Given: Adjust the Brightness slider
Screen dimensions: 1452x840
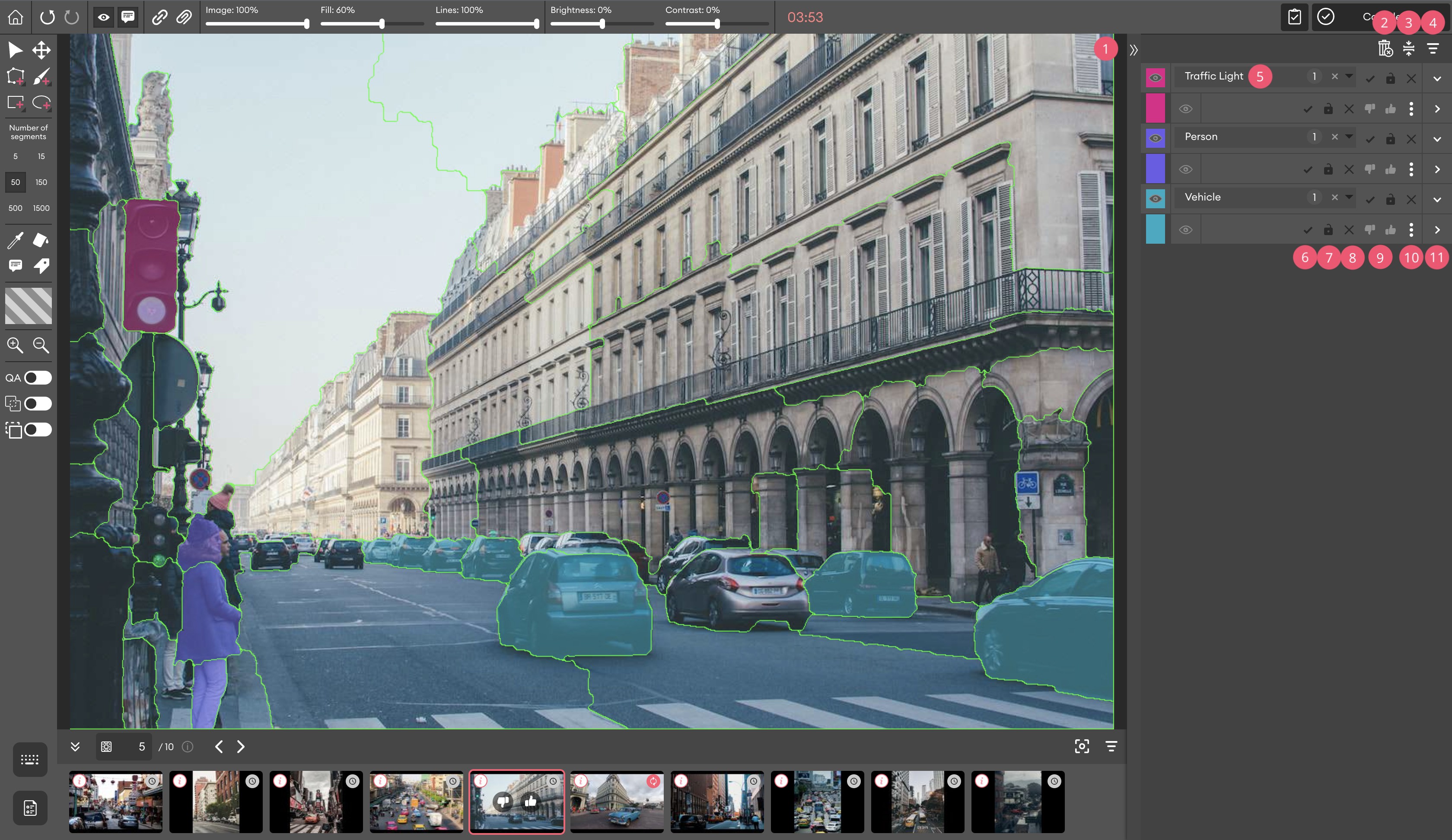Looking at the screenshot, I should coord(602,24).
